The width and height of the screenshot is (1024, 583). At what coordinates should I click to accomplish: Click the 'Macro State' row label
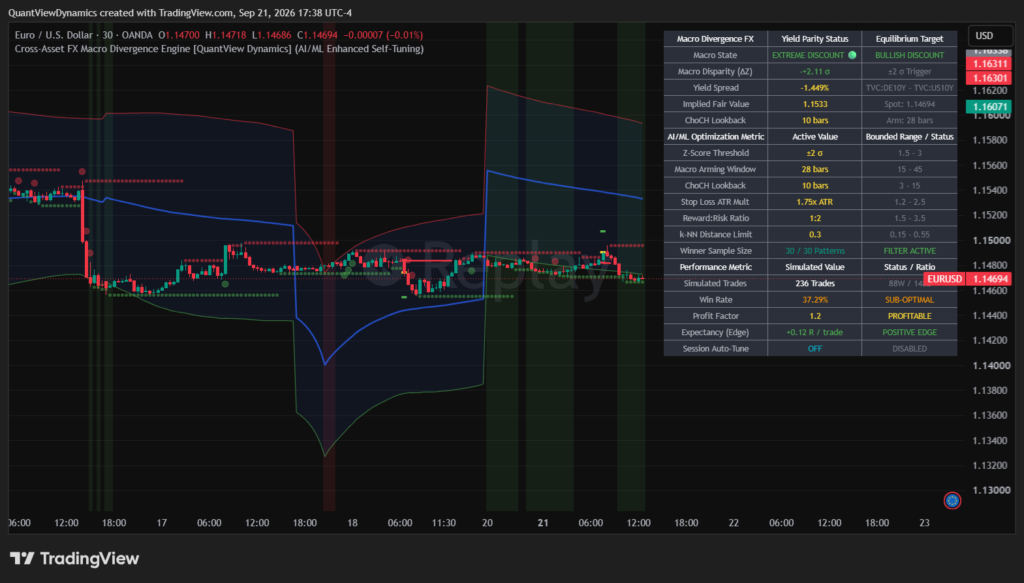point(715,55)
